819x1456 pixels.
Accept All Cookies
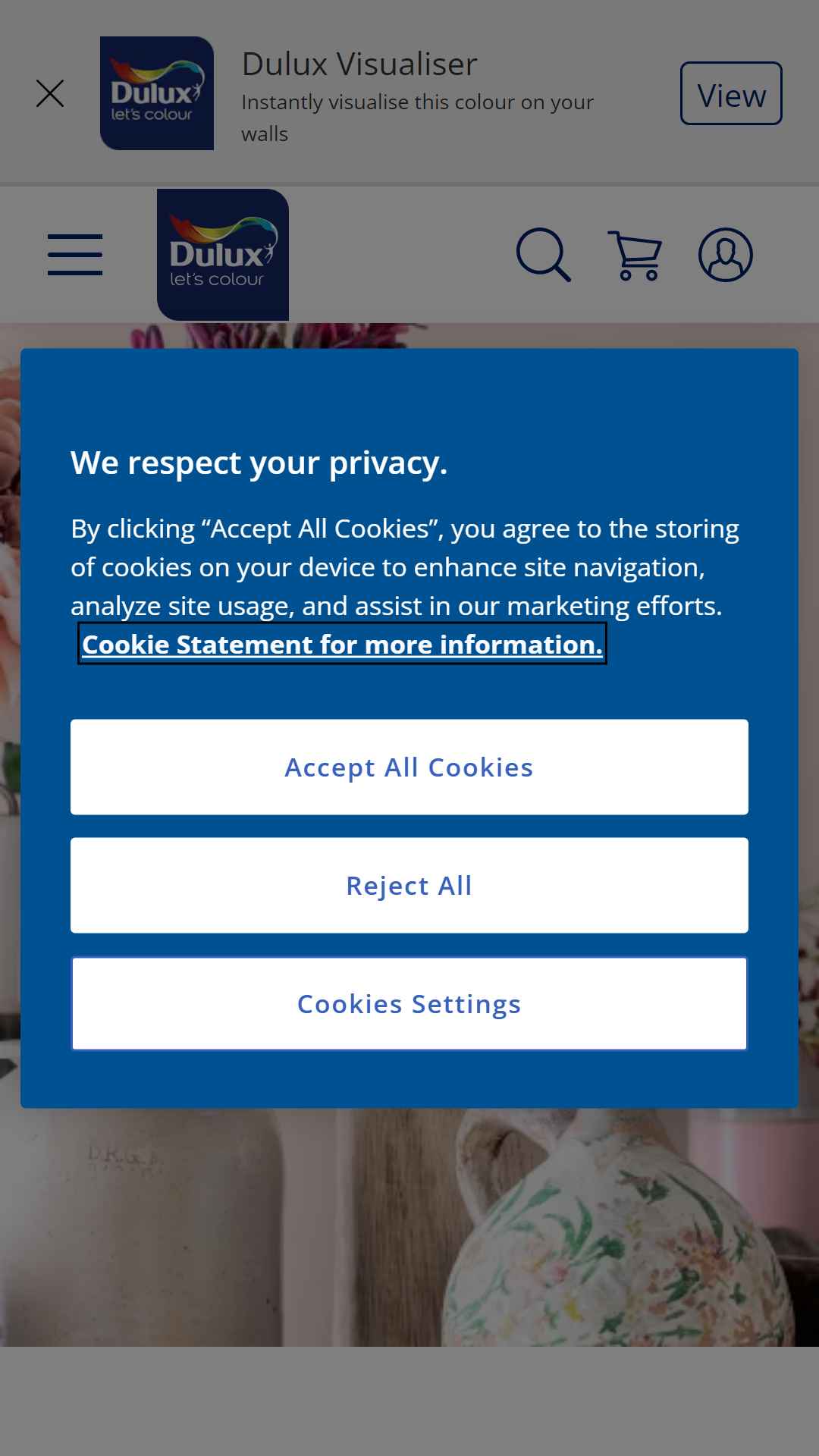(x=409, y=767)
